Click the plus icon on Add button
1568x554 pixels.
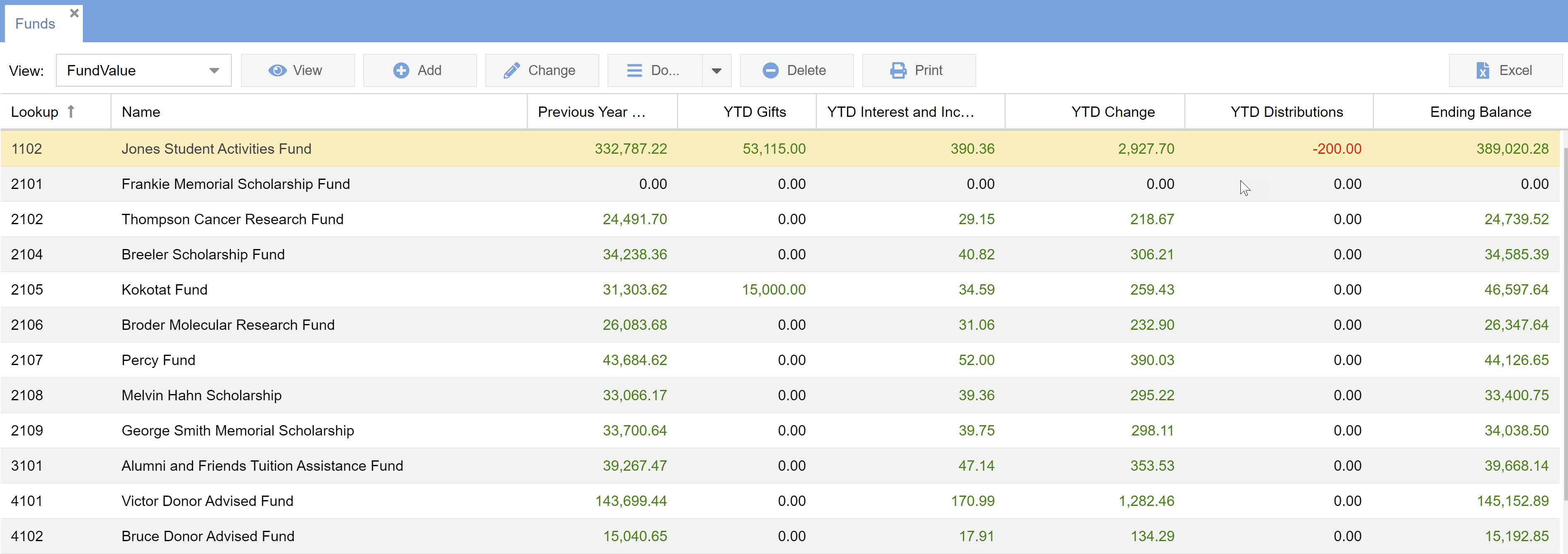click(401, 70)
